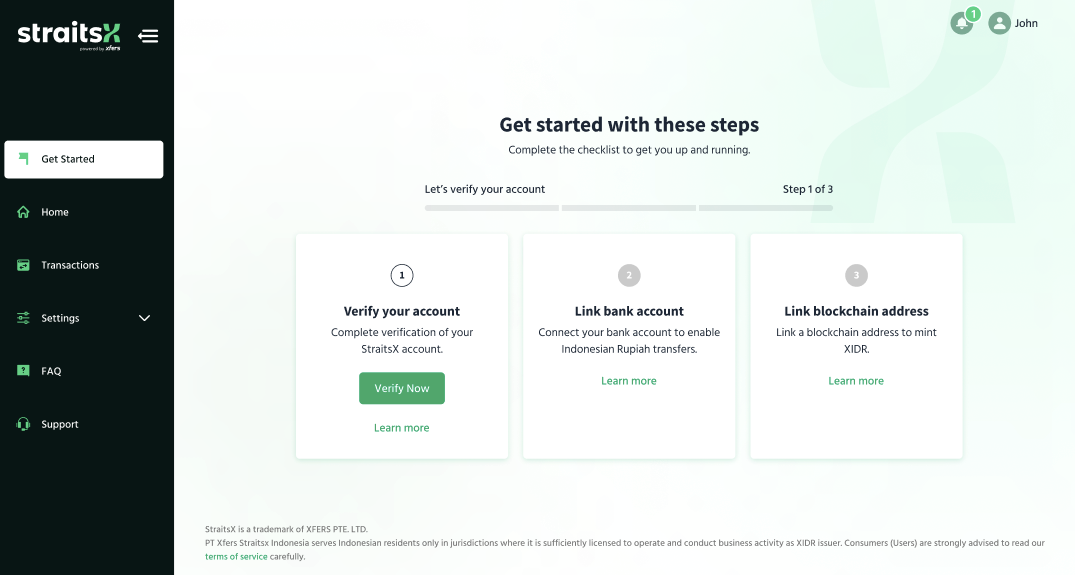1075x575 pixels.
Task: Click the Home house icon in sidebar
Action: click(23, 212)
